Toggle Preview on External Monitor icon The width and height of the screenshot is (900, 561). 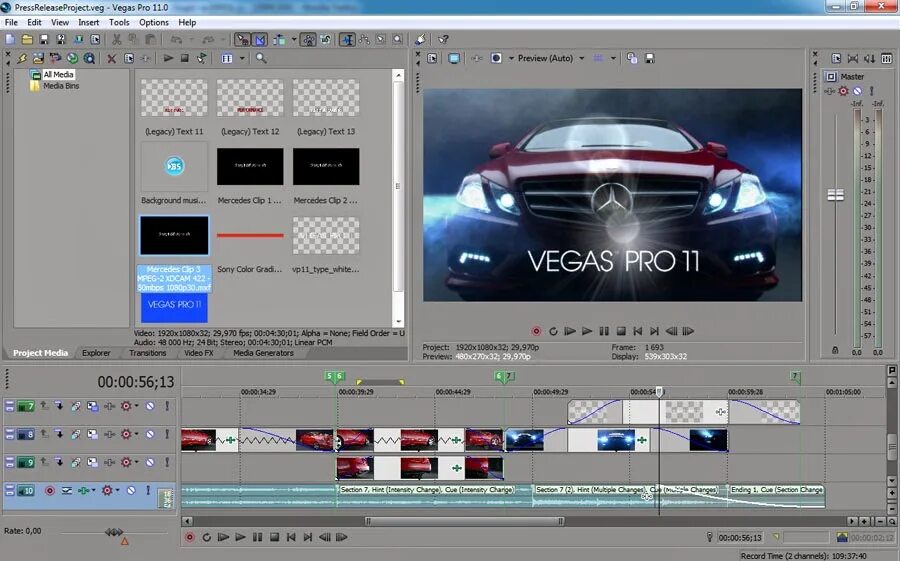pos(453,59)
